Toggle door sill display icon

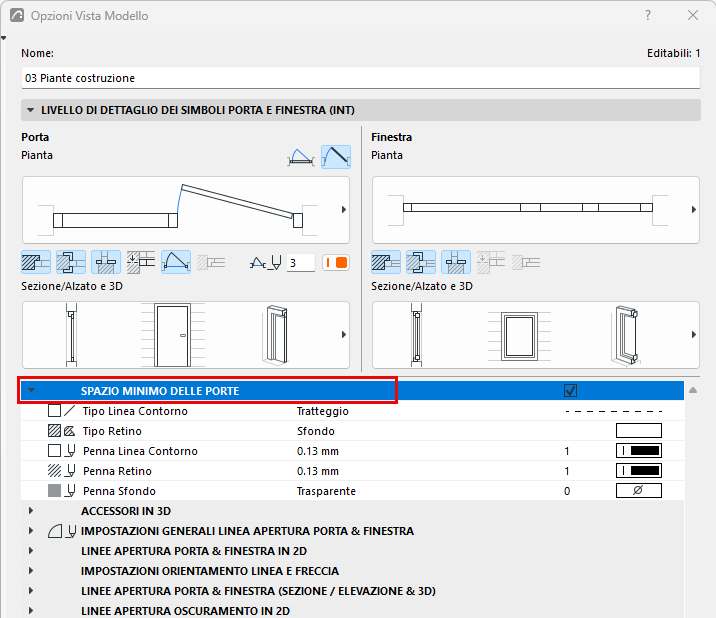(106, 262)
